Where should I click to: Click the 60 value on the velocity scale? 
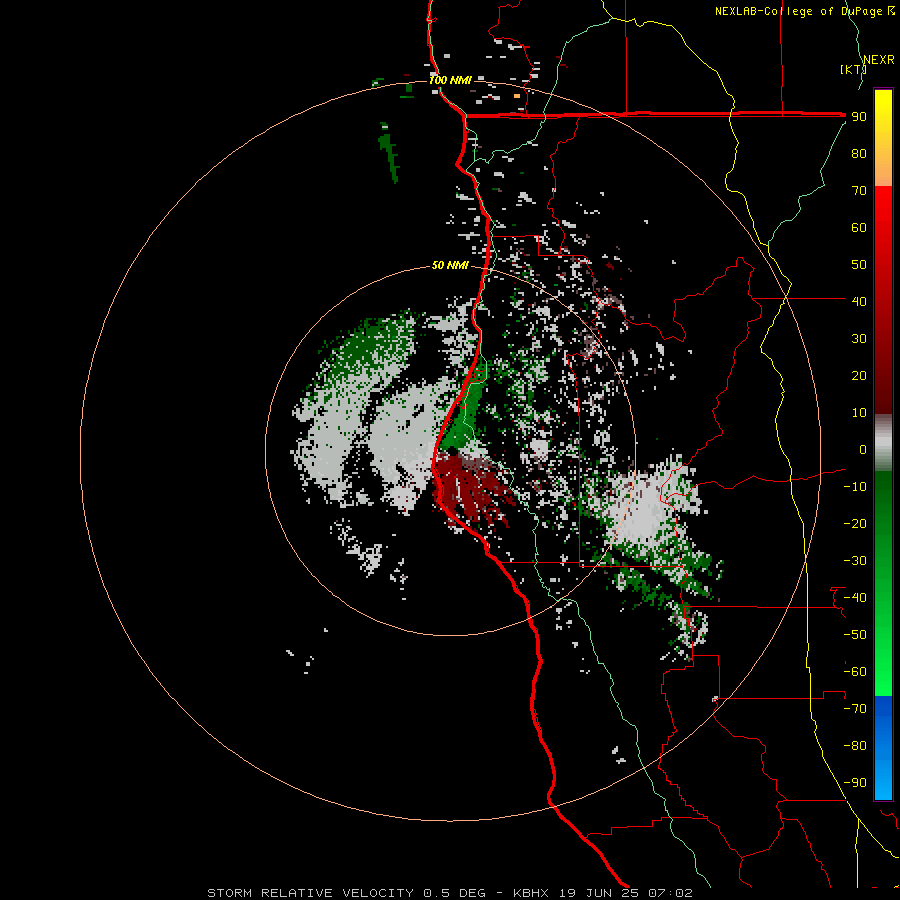[x=859, y=228]
